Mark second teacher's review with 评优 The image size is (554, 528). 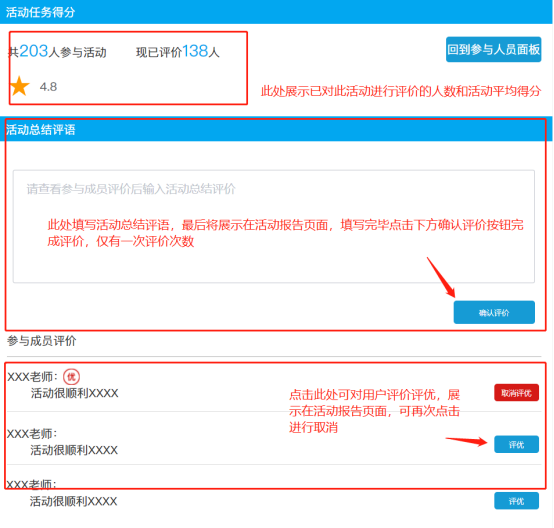tap(516, 444)
